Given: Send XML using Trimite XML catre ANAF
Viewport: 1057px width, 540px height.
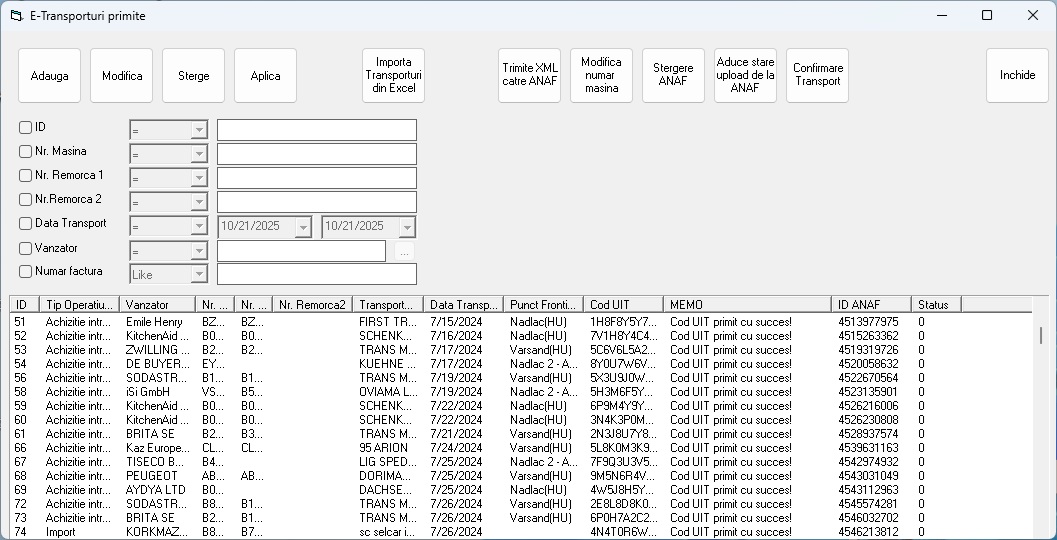Looking at the screenshot, I should coord(529,76).
